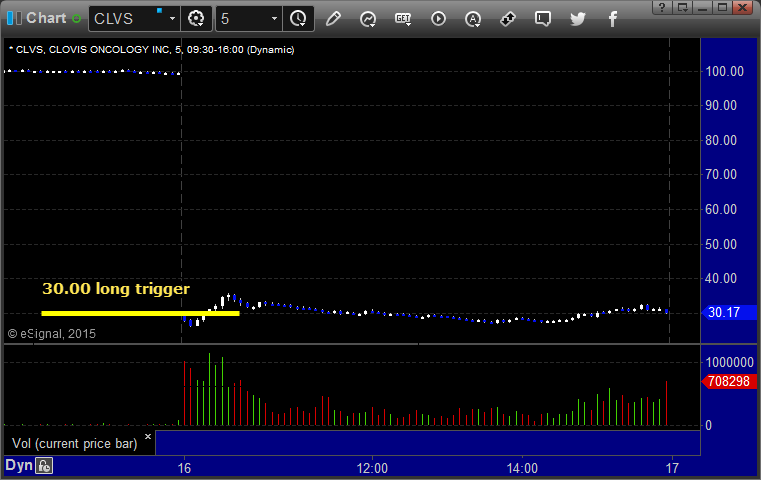The image size is (761, 480).
Task: Toggle the lock icon next to Dyn
Action: (x=44, y=466)
